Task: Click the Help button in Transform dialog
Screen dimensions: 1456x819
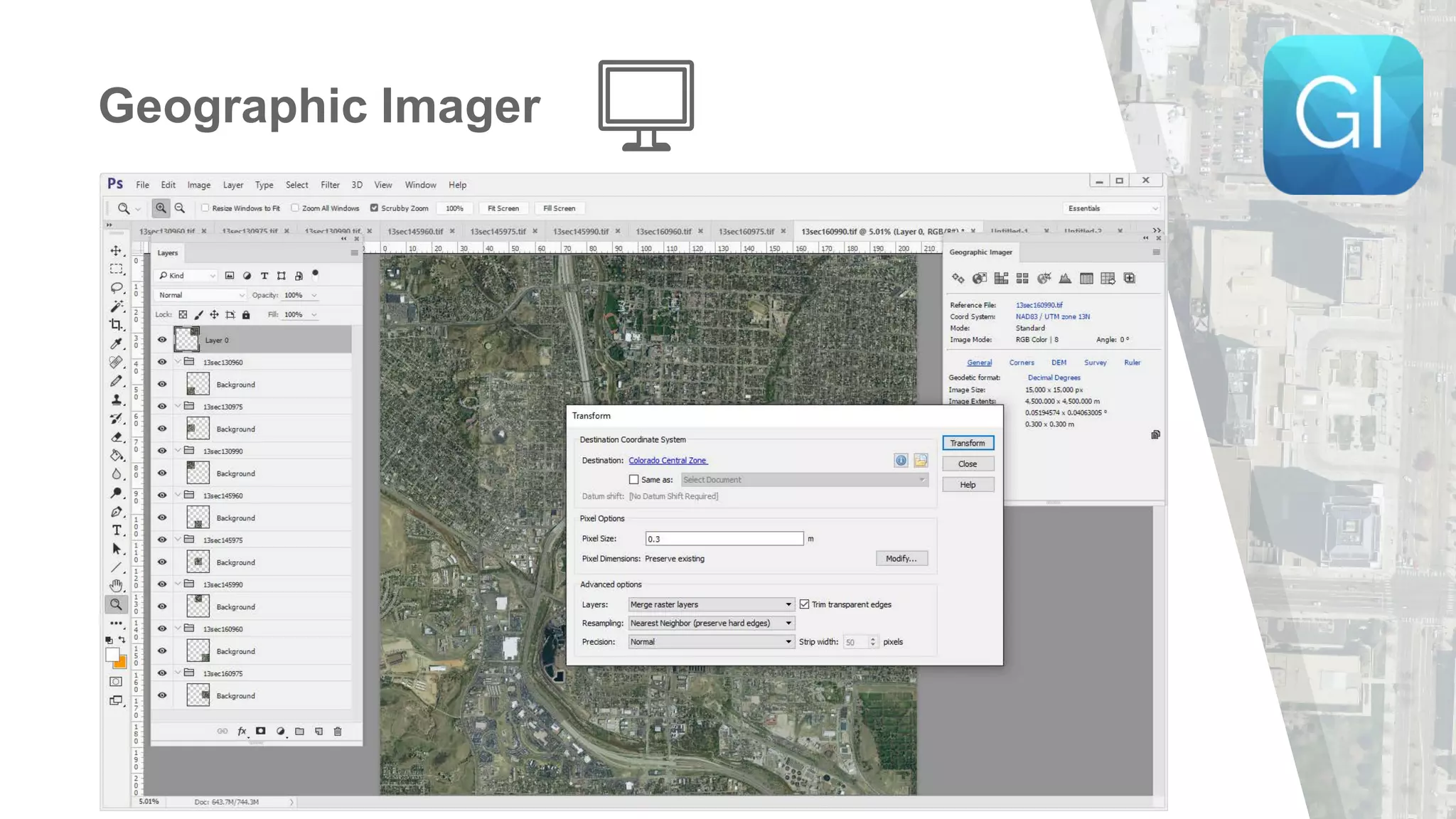Action: point(968,484)
